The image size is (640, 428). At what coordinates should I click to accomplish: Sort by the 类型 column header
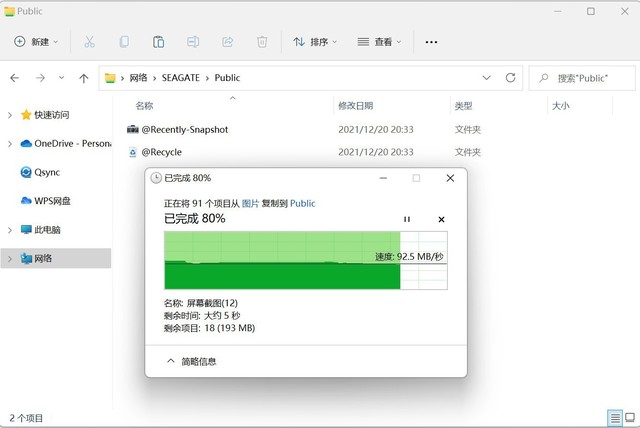click(x=464, y=106)
